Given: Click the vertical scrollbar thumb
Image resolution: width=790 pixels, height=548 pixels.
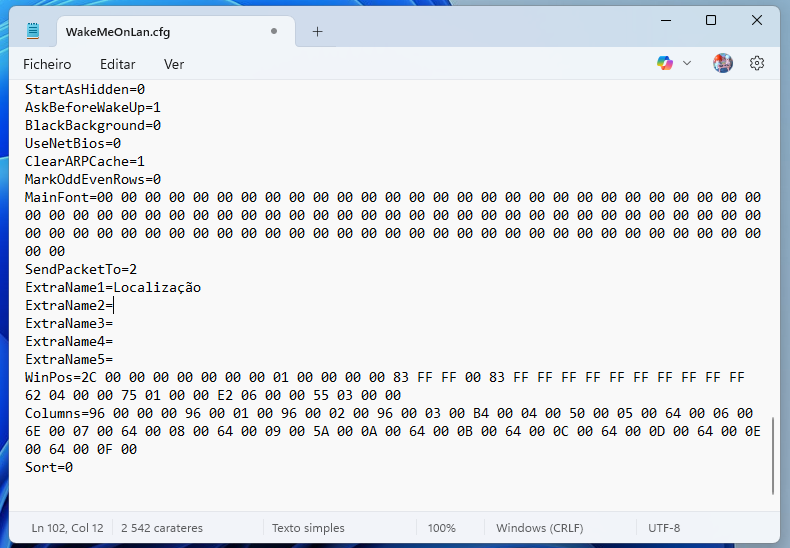Looking at the screenshot, I should pos(774,455).
